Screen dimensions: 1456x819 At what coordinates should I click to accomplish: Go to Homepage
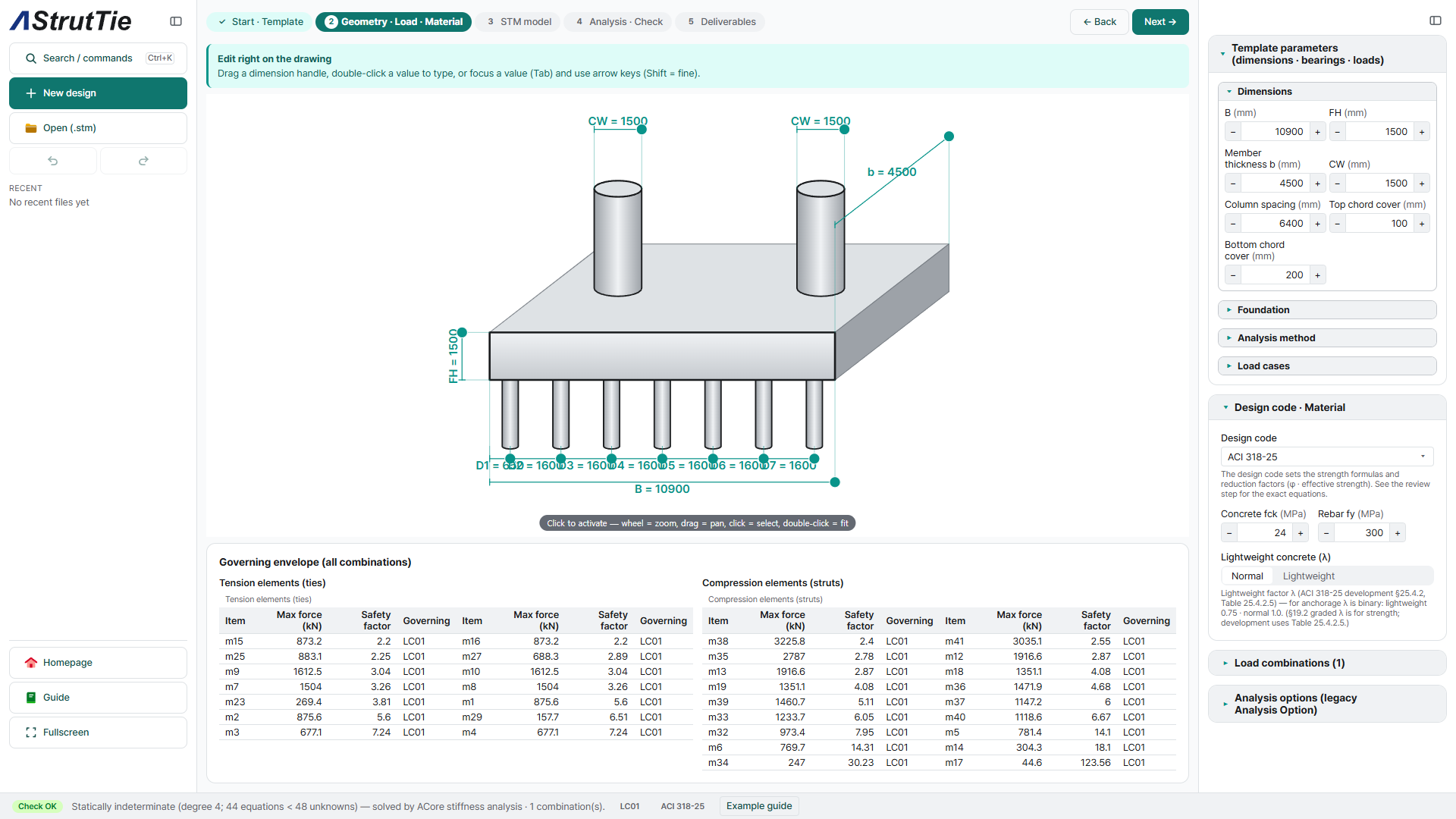(98, 663)
